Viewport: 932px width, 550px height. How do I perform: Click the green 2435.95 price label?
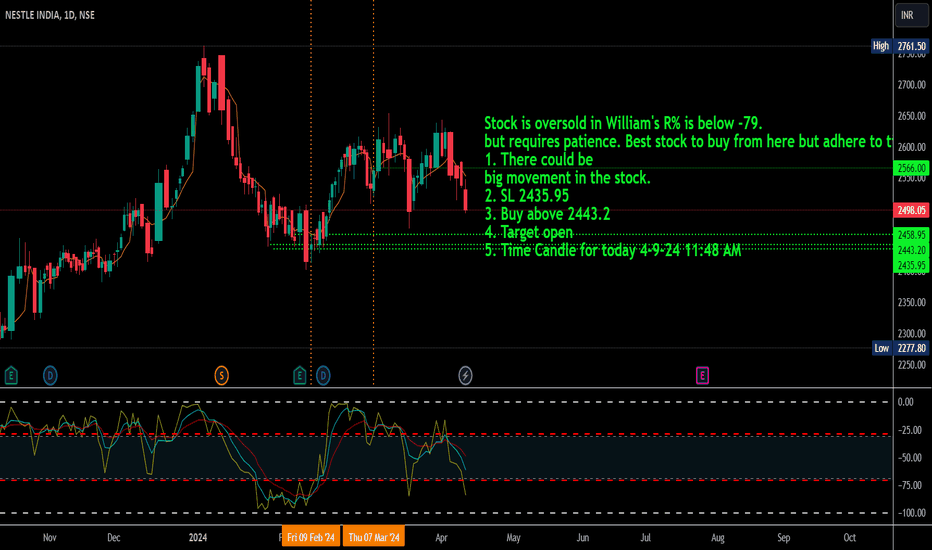(911, 265)
